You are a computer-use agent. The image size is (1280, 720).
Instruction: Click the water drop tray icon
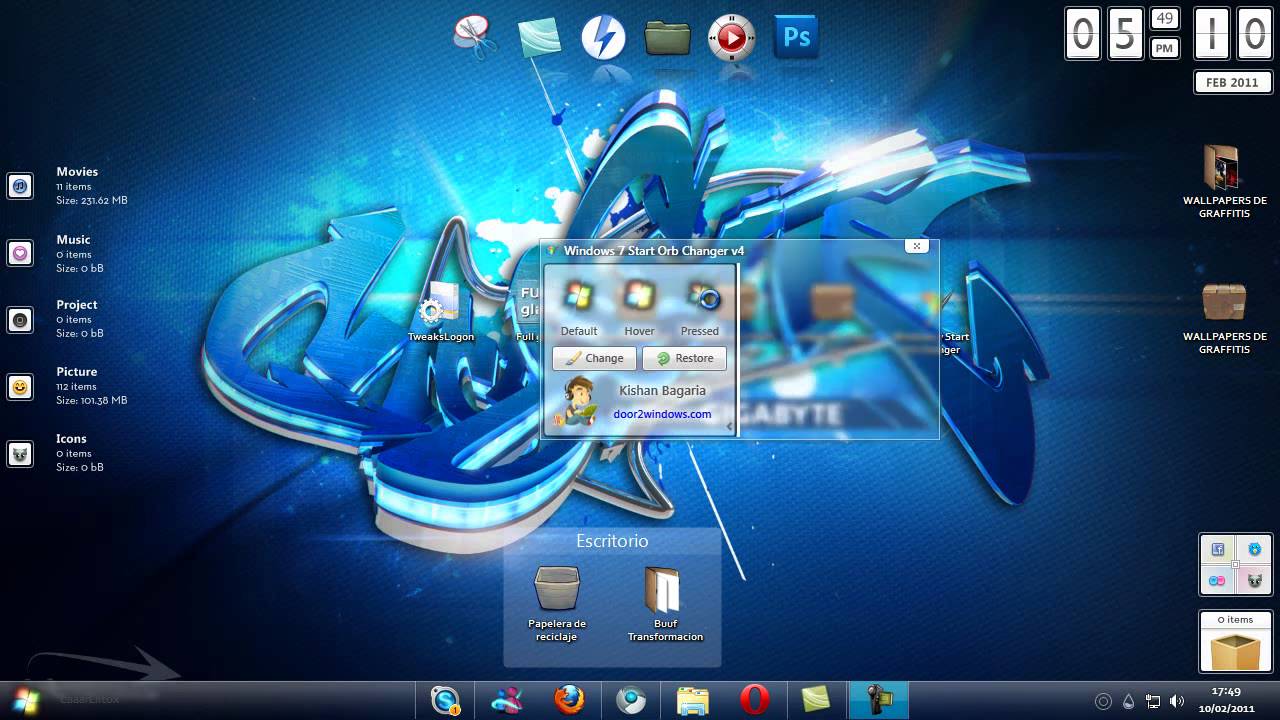[1128, 702]
